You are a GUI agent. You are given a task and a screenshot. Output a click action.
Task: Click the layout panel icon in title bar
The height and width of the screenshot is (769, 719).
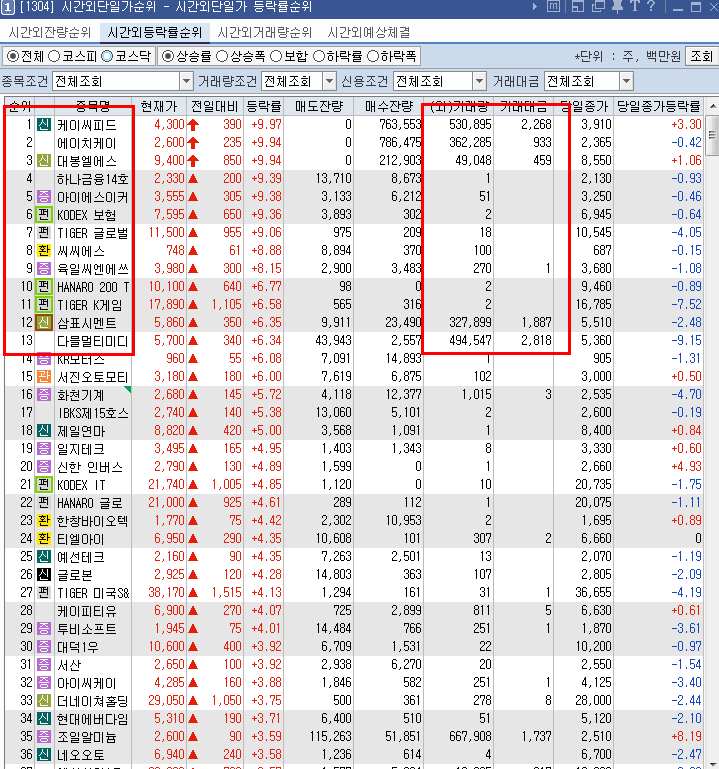(578, 6)
